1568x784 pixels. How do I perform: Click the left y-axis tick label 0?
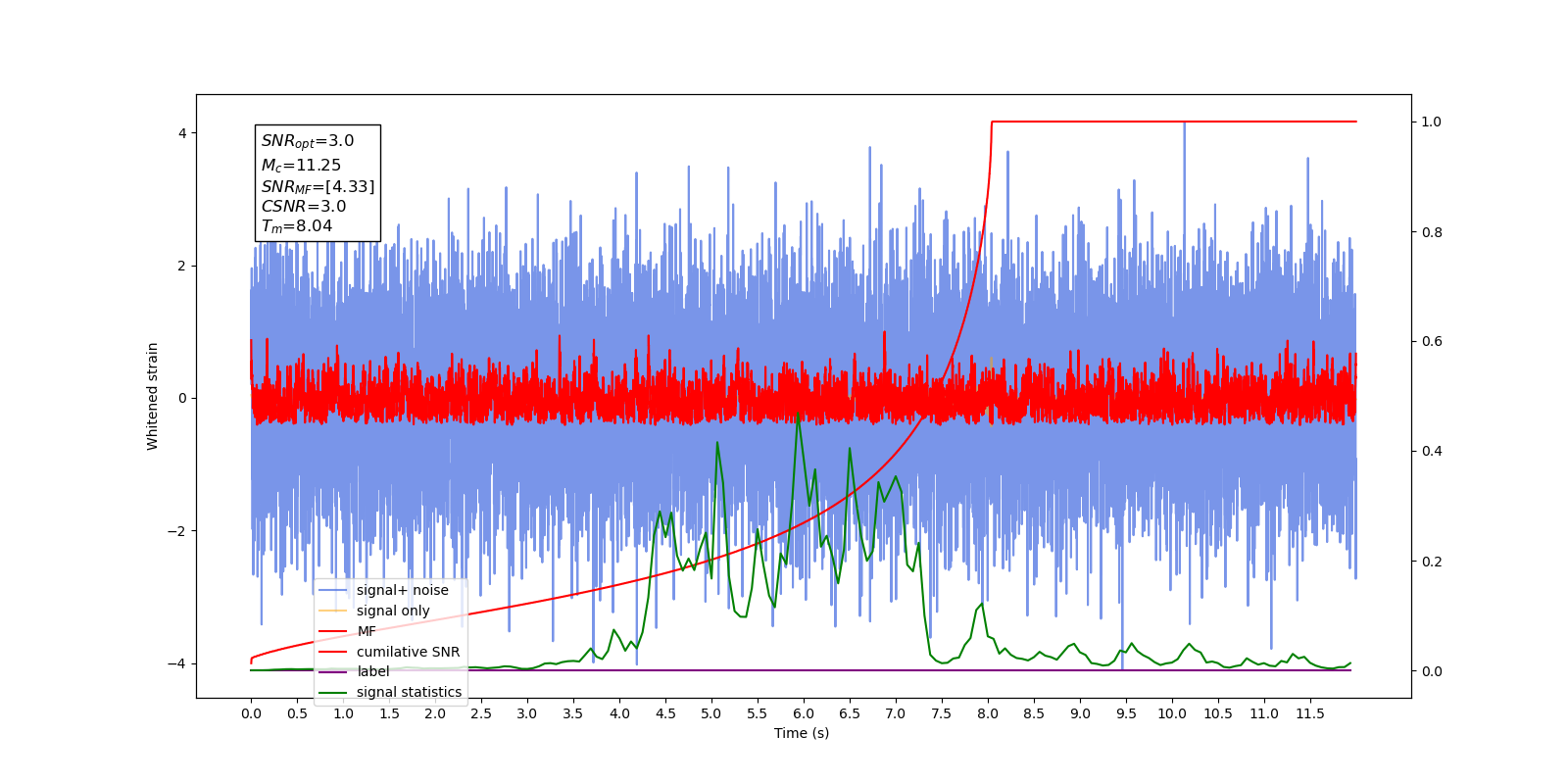click(182, 398)
